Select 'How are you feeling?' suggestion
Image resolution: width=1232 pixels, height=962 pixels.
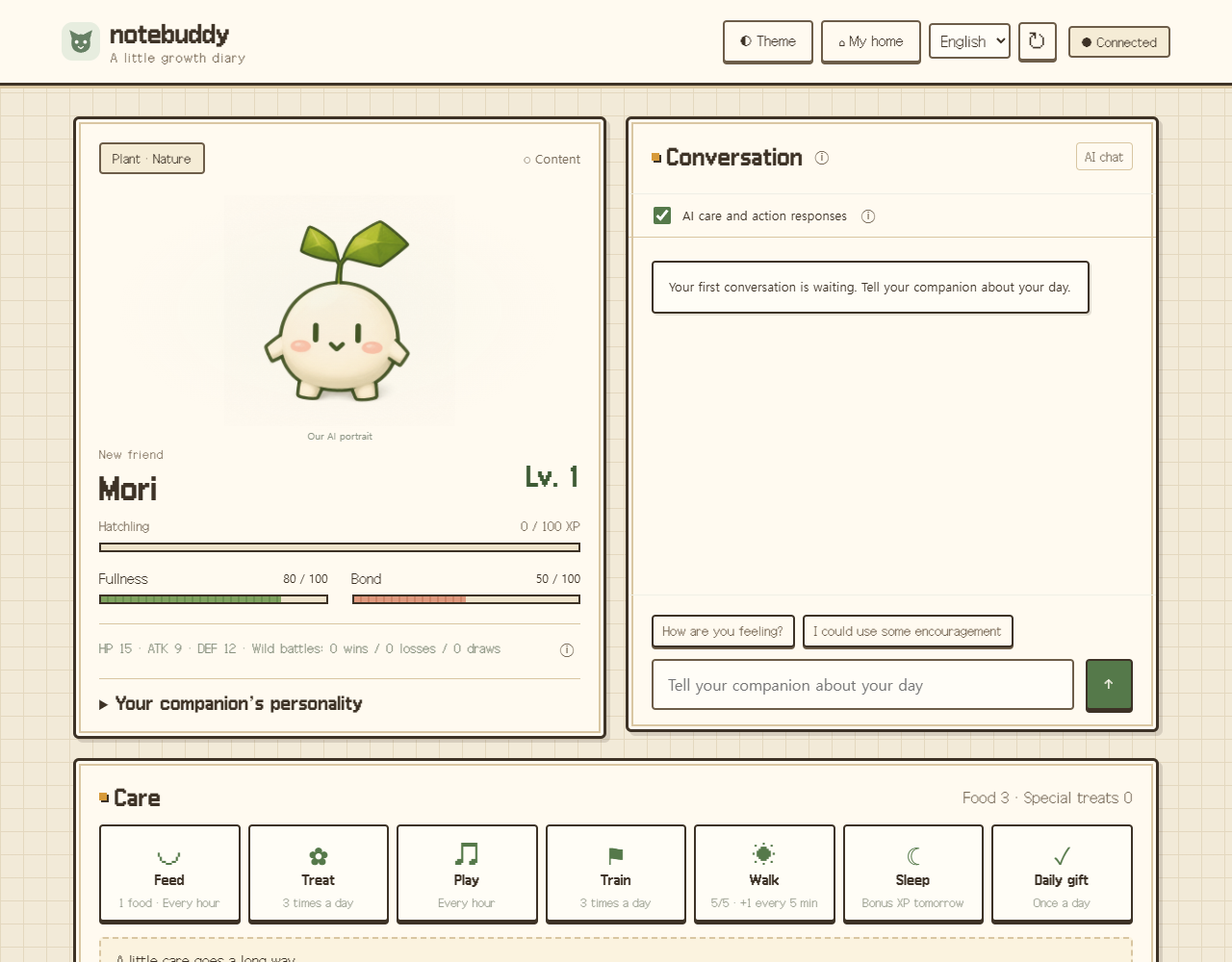(x=723, y=631)
